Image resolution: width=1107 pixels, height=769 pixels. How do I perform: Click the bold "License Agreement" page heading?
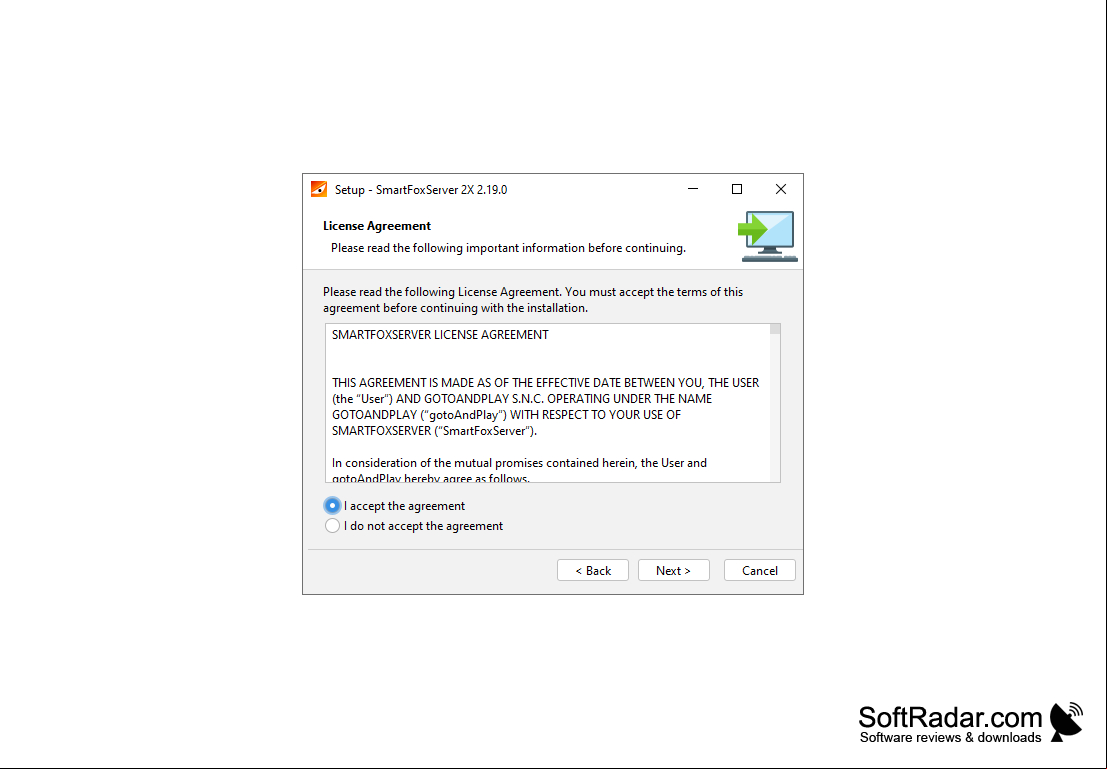point(377,226)
